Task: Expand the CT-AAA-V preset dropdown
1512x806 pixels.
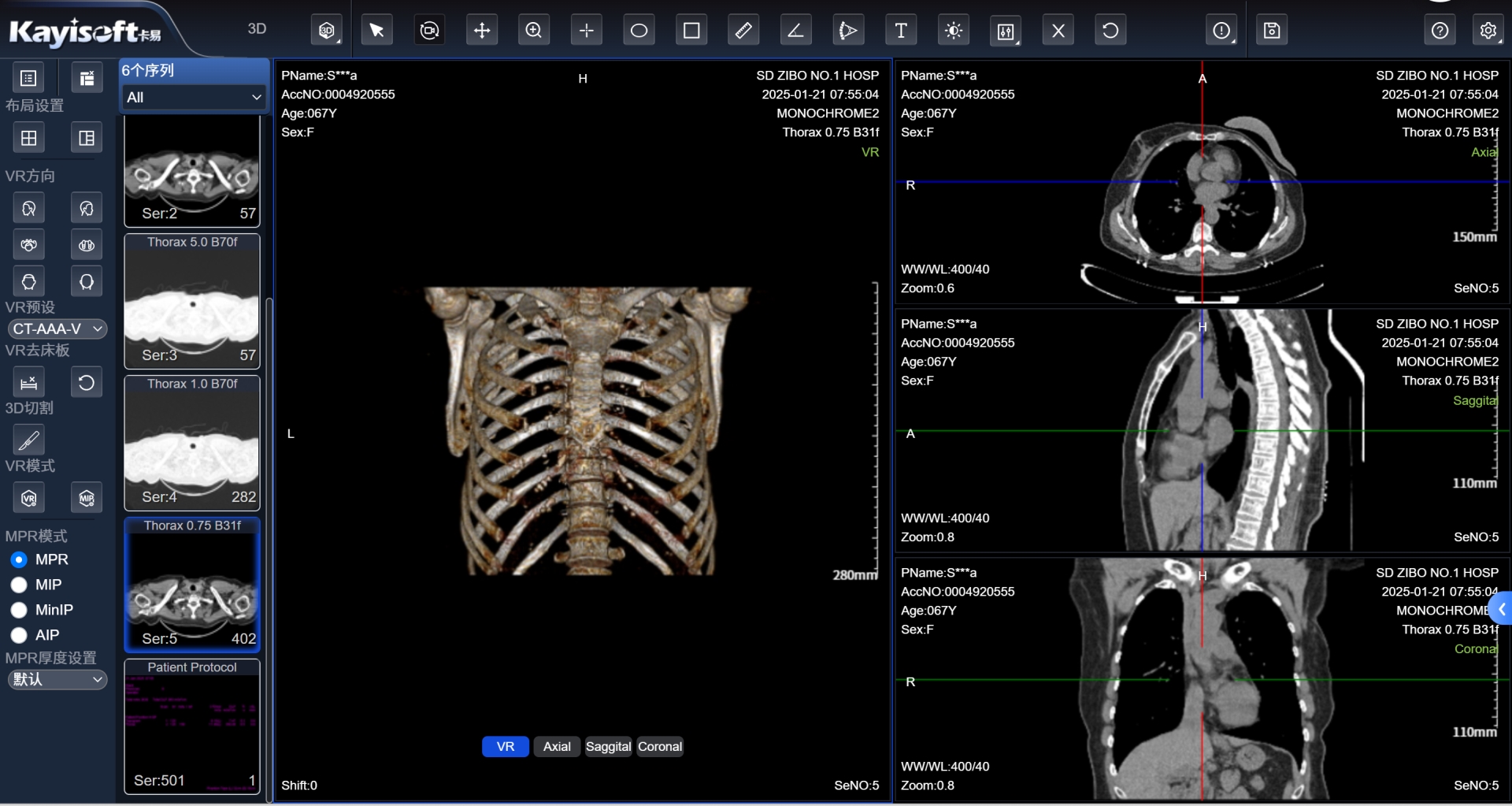Action: [x=57, y=329]
